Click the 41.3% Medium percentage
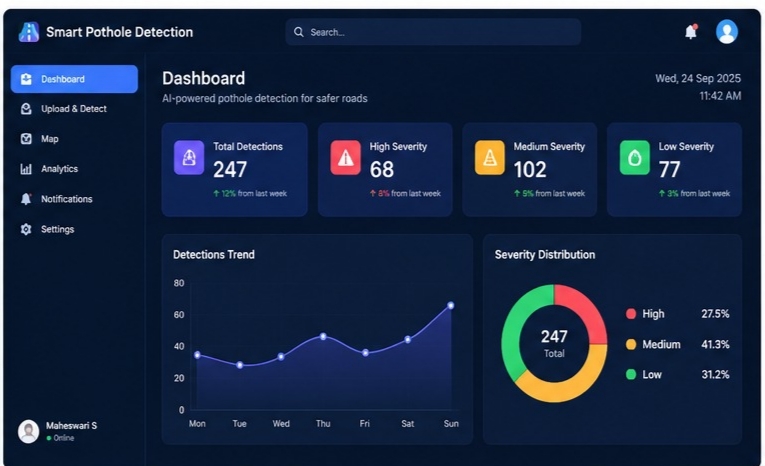The height and width of the screenshot is (466, 765). click(715, 344)
